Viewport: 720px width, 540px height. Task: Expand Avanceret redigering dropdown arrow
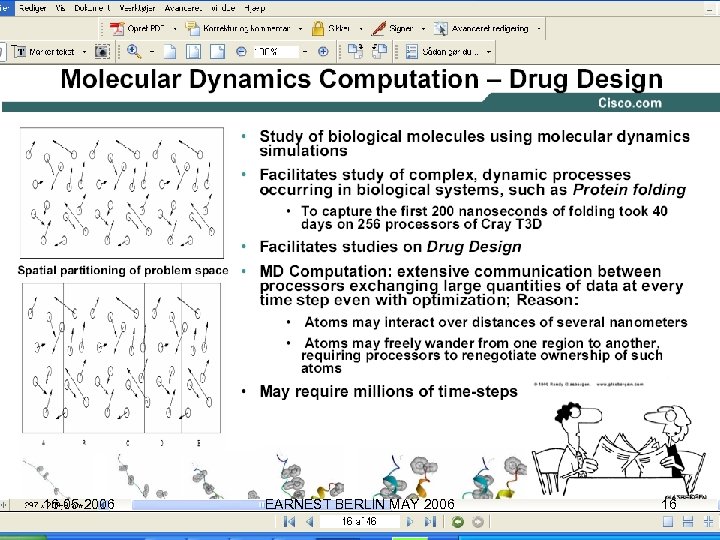[539, 28]
